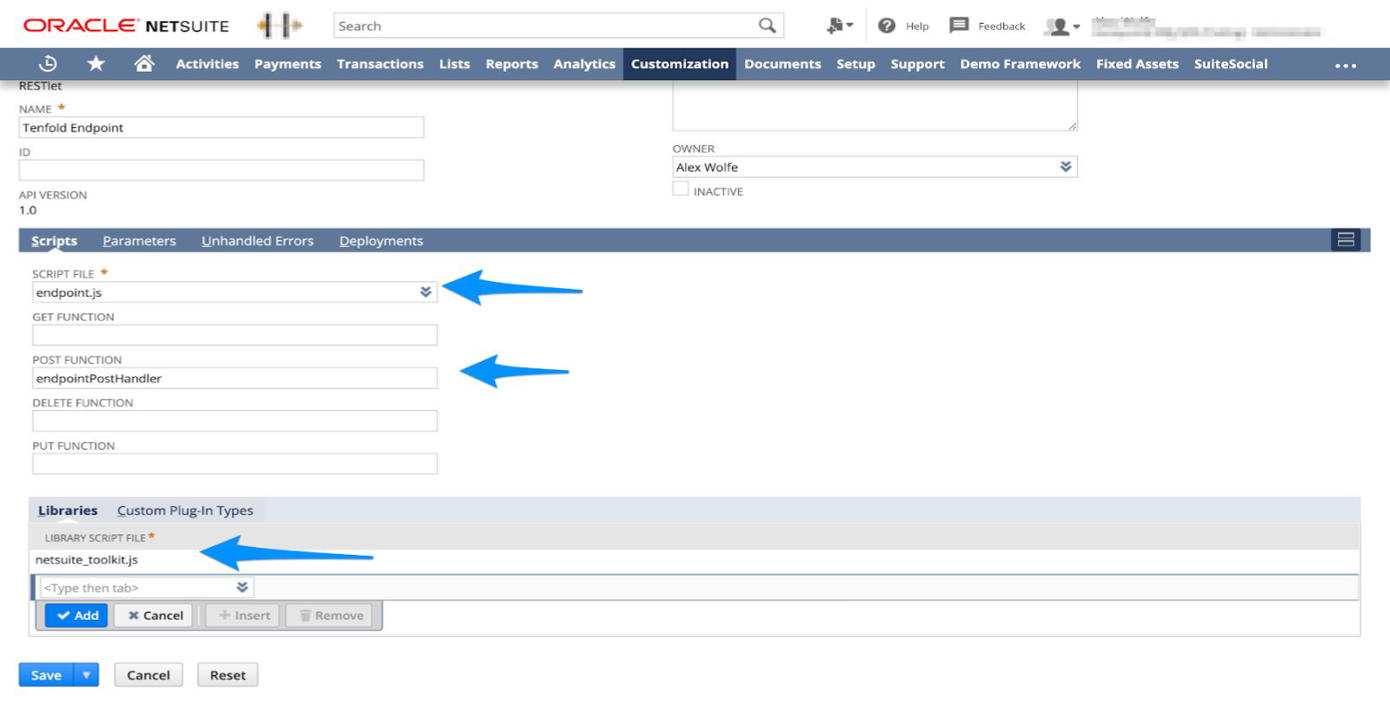The image size is (1390, 702).
Task: Open the Fixed Assets menu
Action: (1137, 63)
